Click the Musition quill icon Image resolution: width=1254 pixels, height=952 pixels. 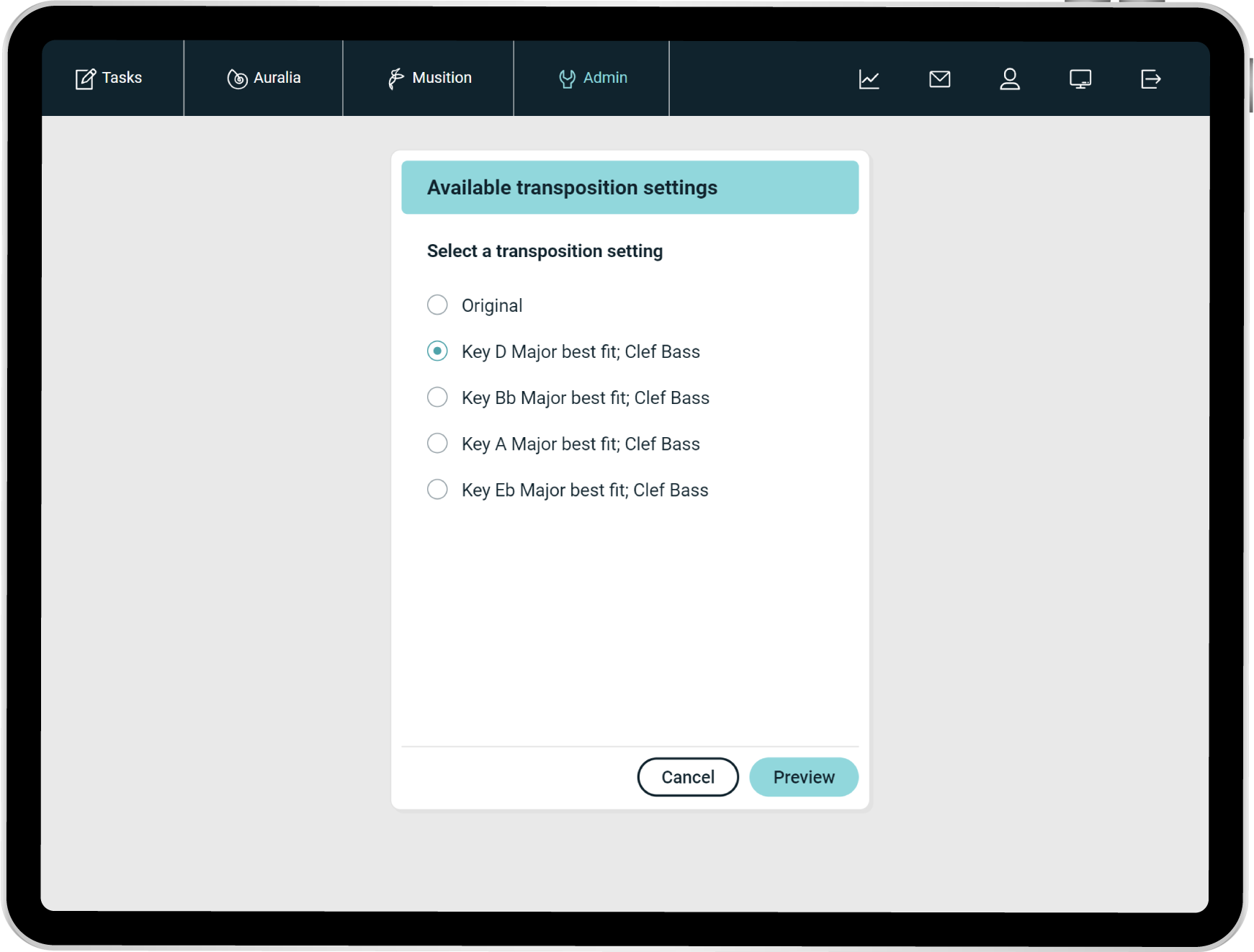tap(395, 78)
